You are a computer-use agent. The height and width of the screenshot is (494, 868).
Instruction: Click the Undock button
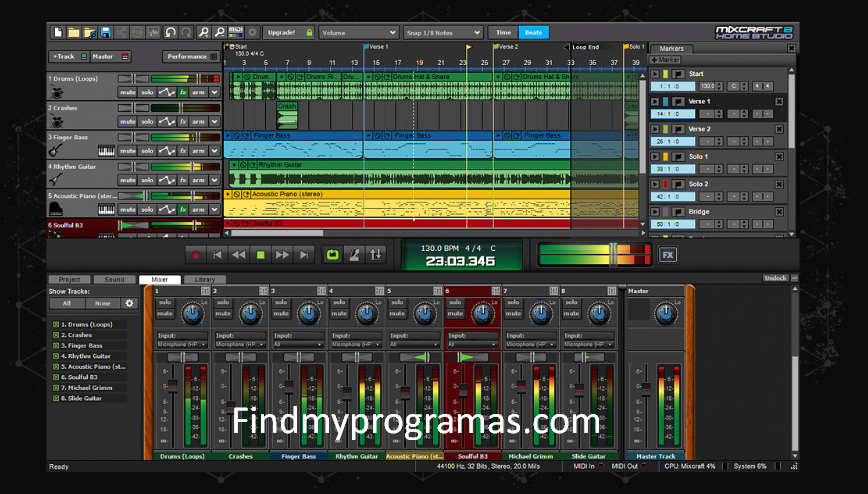point(775,278)
